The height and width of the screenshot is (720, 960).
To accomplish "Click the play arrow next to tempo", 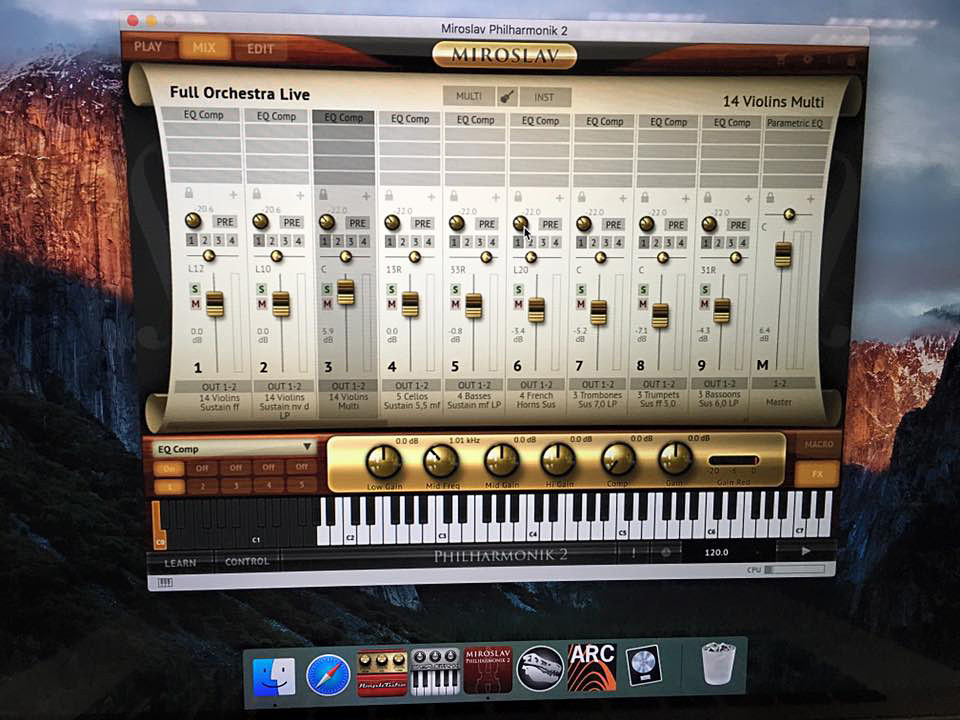I will coord(806,551).
